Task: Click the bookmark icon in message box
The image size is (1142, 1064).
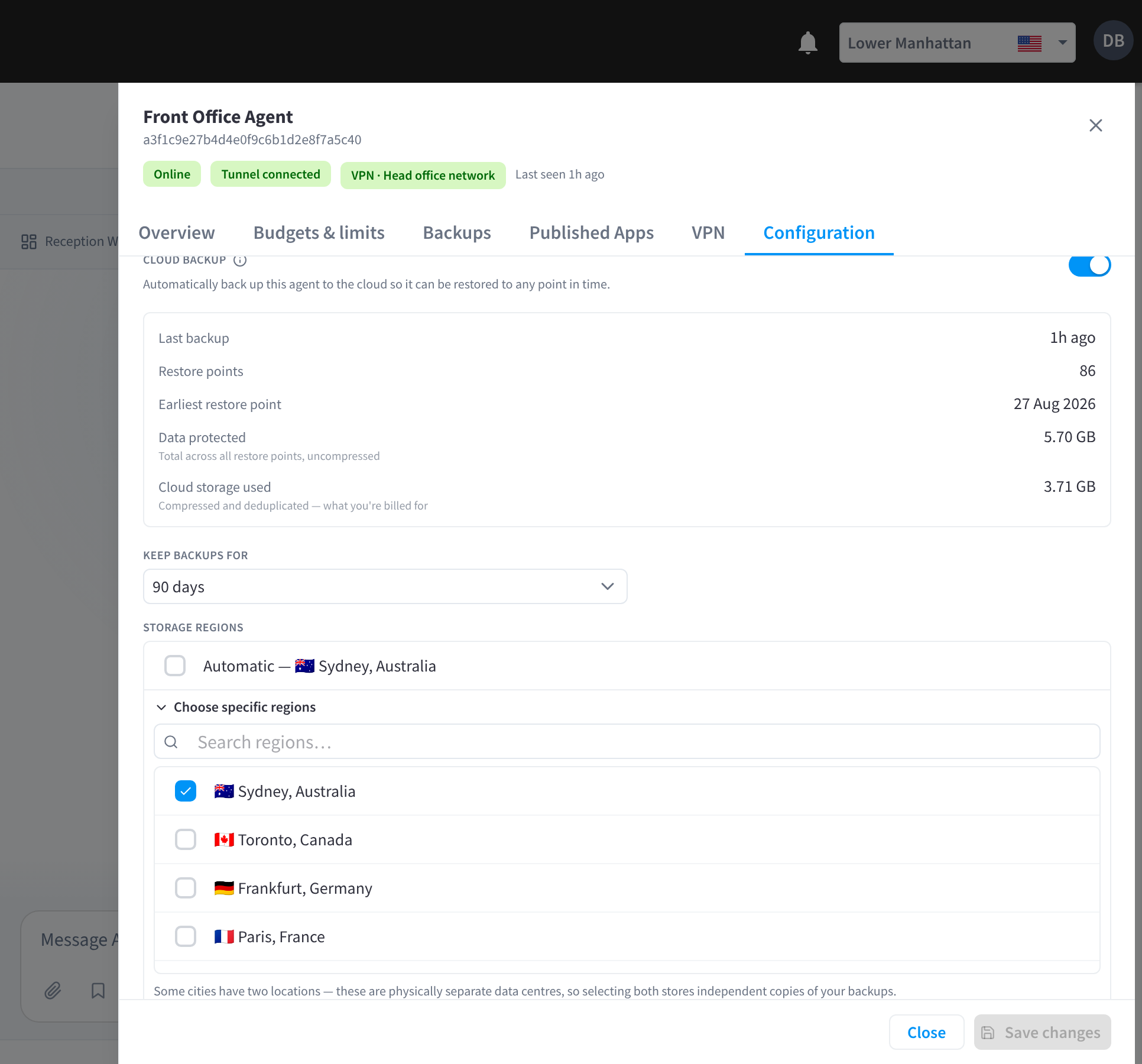Action: 98,990
